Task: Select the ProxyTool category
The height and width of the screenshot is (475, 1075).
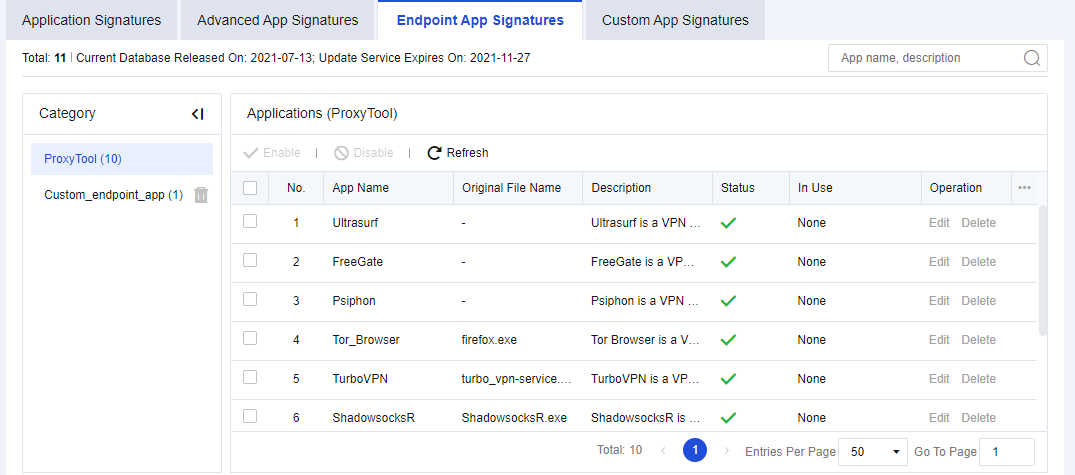Action: tap(83, 159)
